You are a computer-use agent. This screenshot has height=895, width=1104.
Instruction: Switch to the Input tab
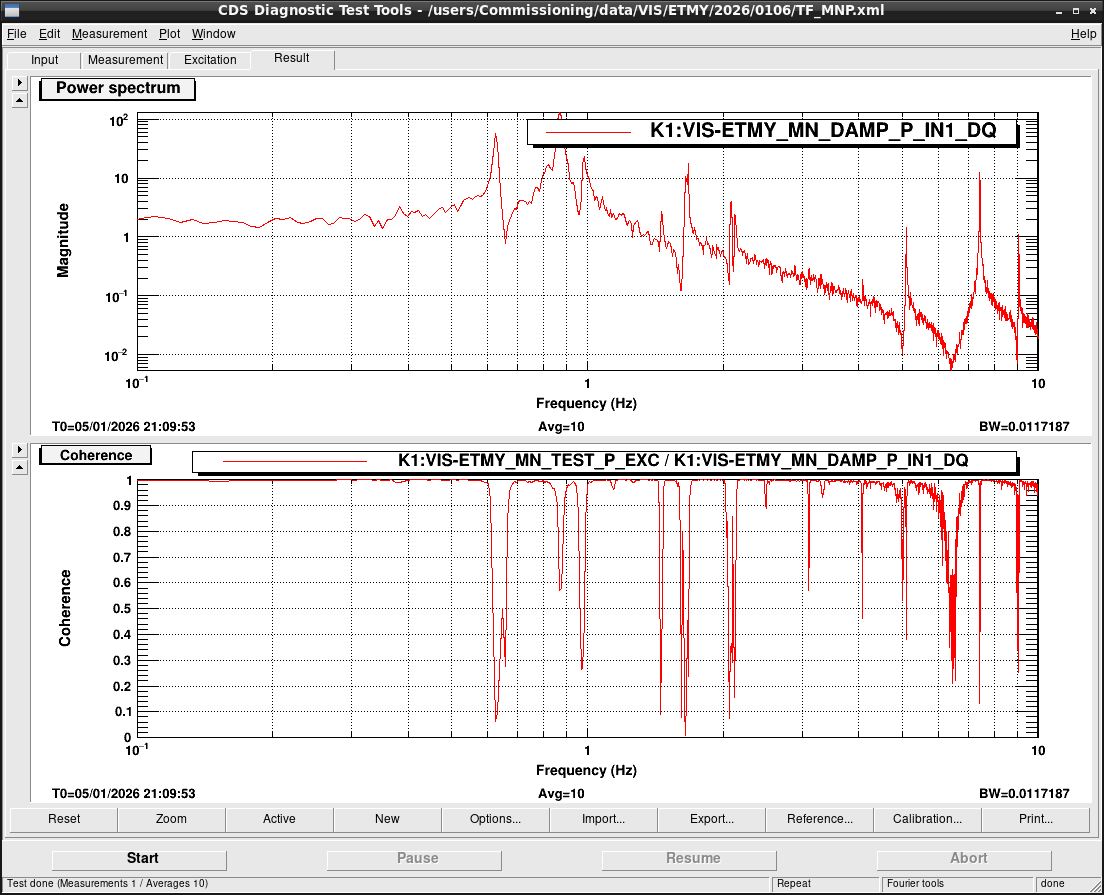tap(45, 60)
